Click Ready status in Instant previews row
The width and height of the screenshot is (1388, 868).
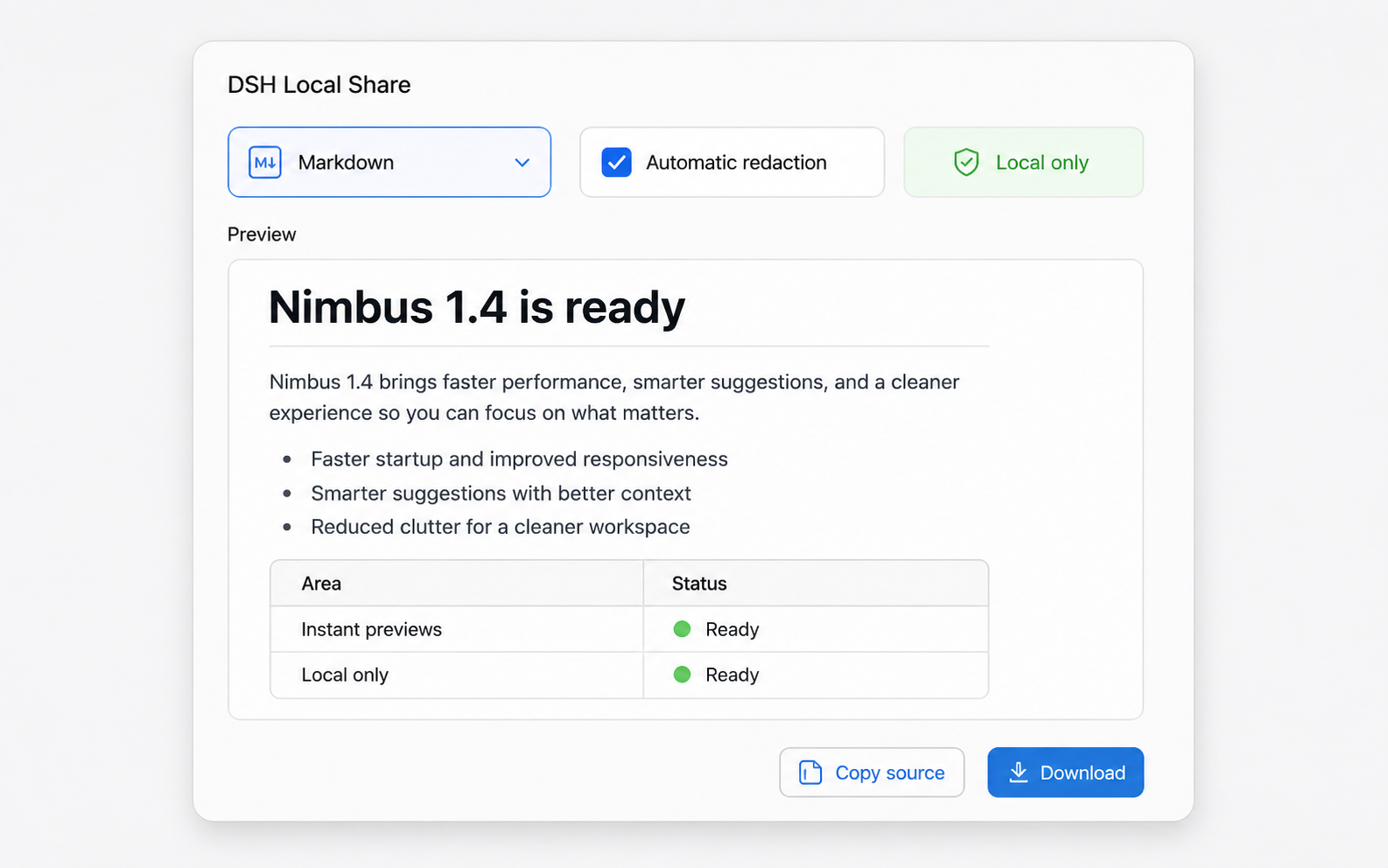click(732, 630)
